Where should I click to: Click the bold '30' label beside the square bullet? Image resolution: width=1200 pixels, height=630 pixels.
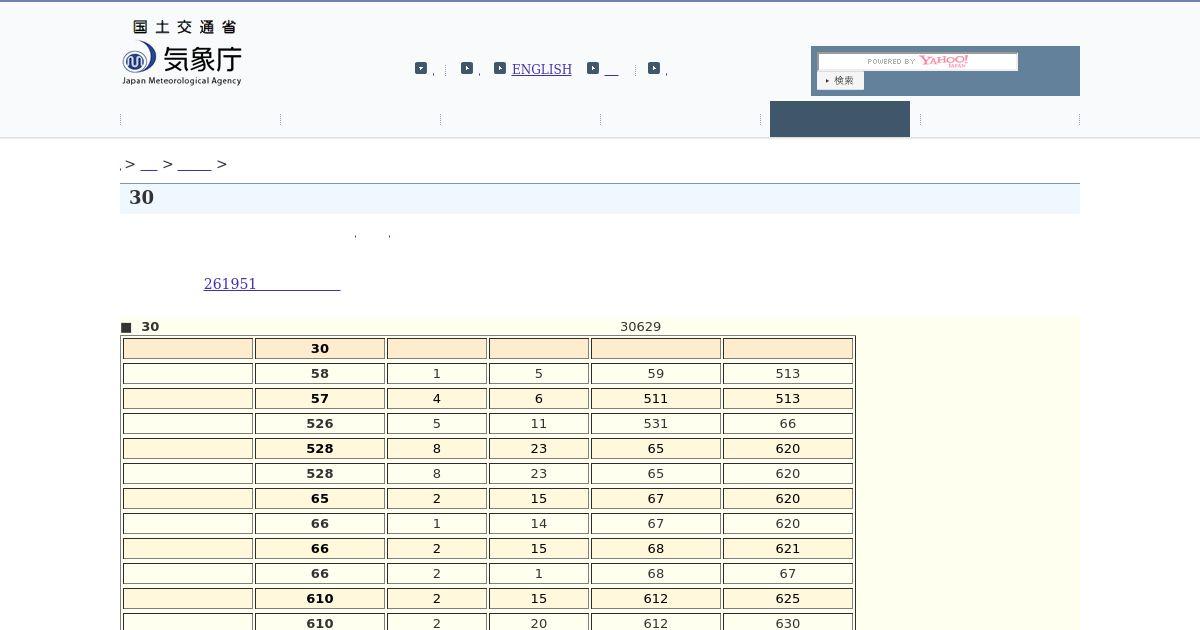pyautogui.click(x=150, y=327)
